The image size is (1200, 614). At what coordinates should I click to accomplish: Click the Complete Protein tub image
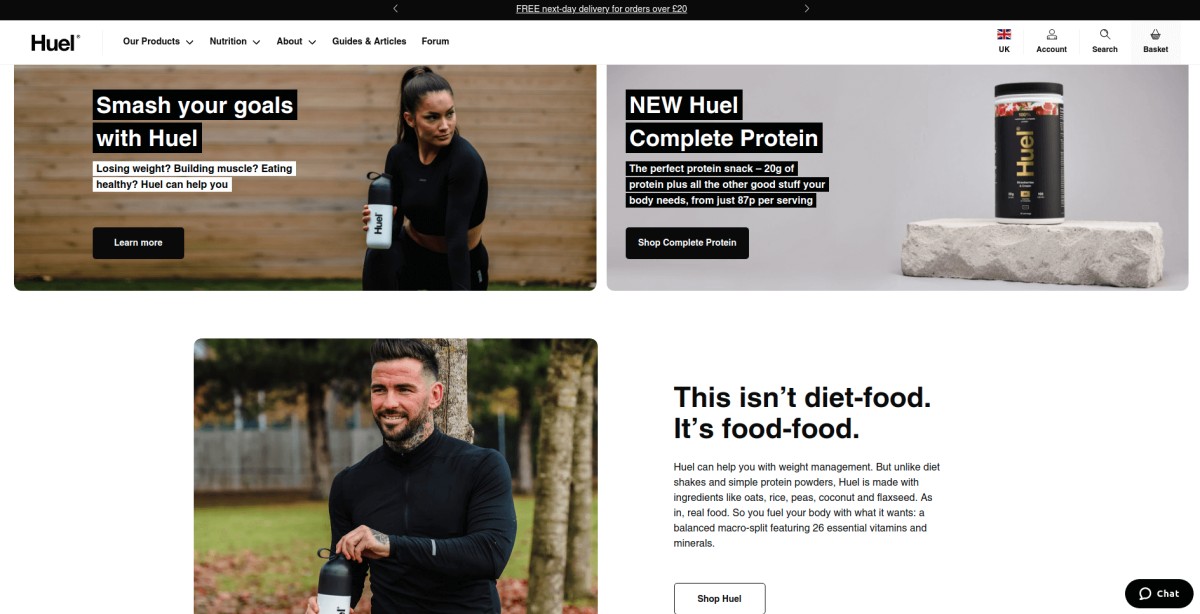click(x=1027, y=150)
